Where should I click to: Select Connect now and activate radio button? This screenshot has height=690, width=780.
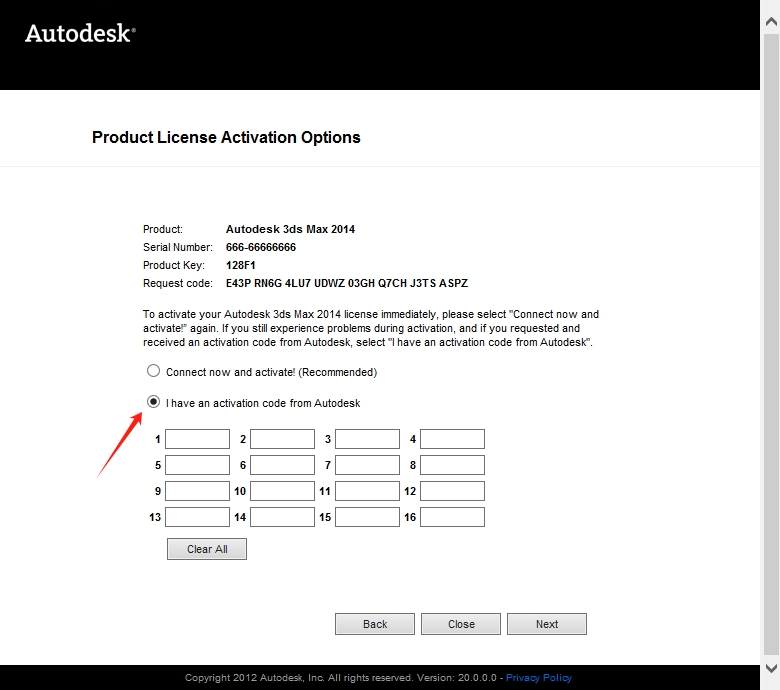(x=153, y=371)
